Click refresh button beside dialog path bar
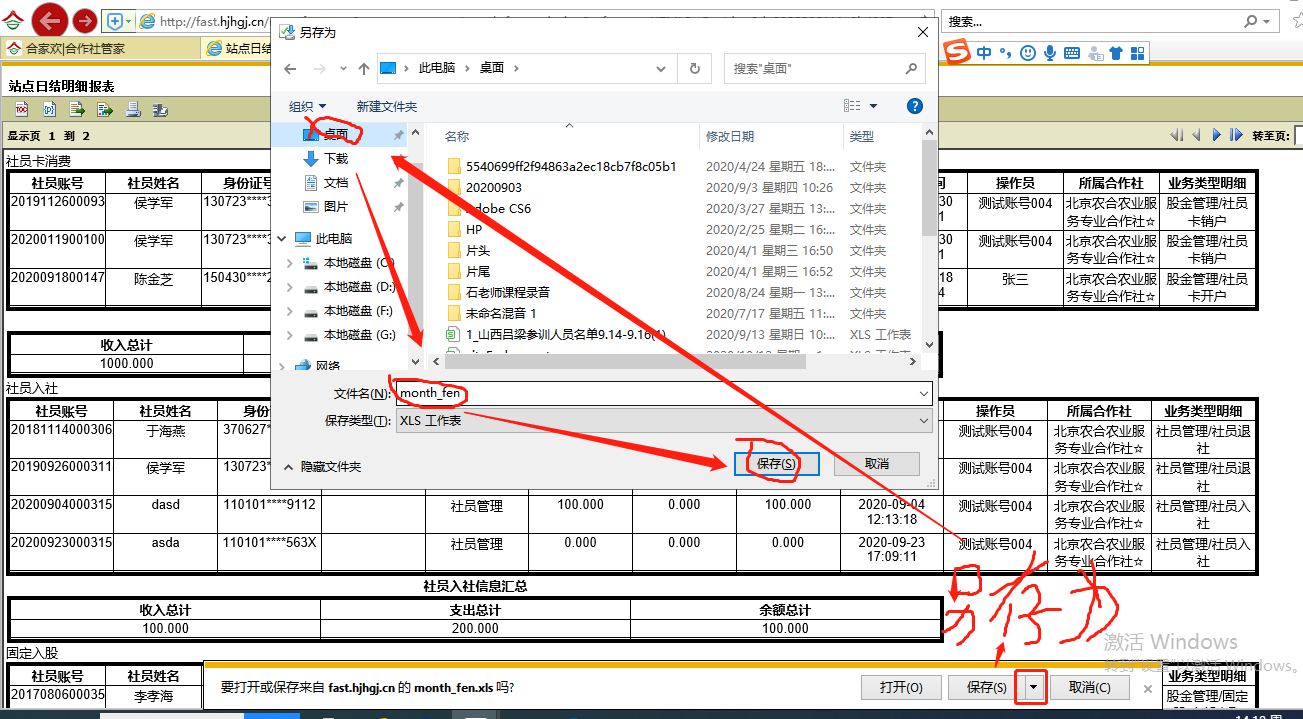 tap(695, 68)
